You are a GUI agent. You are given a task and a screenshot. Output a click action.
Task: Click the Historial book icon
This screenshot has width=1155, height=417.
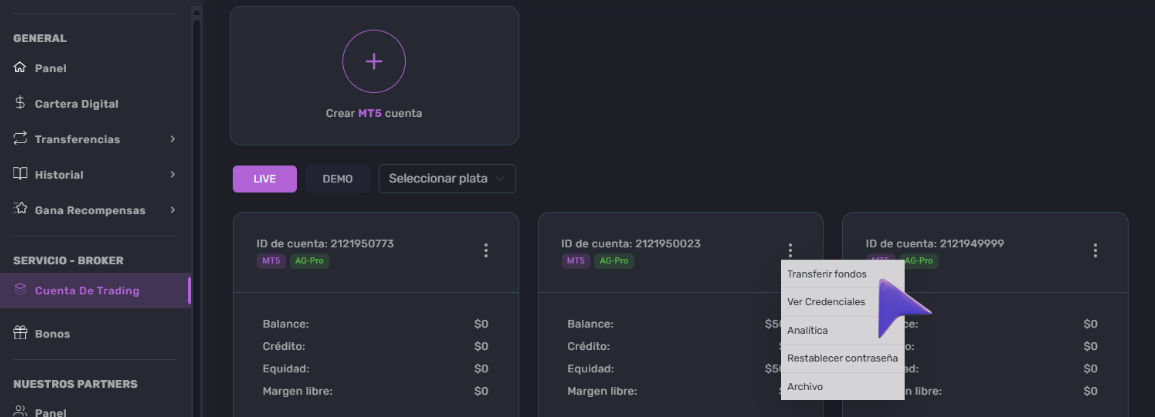coord(20,174)
